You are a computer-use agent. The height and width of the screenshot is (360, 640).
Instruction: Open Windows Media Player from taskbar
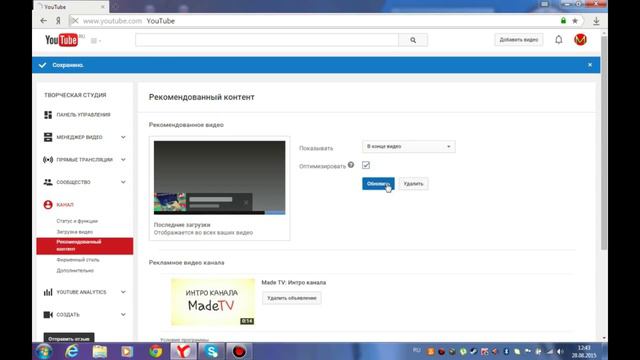(127, 351)
